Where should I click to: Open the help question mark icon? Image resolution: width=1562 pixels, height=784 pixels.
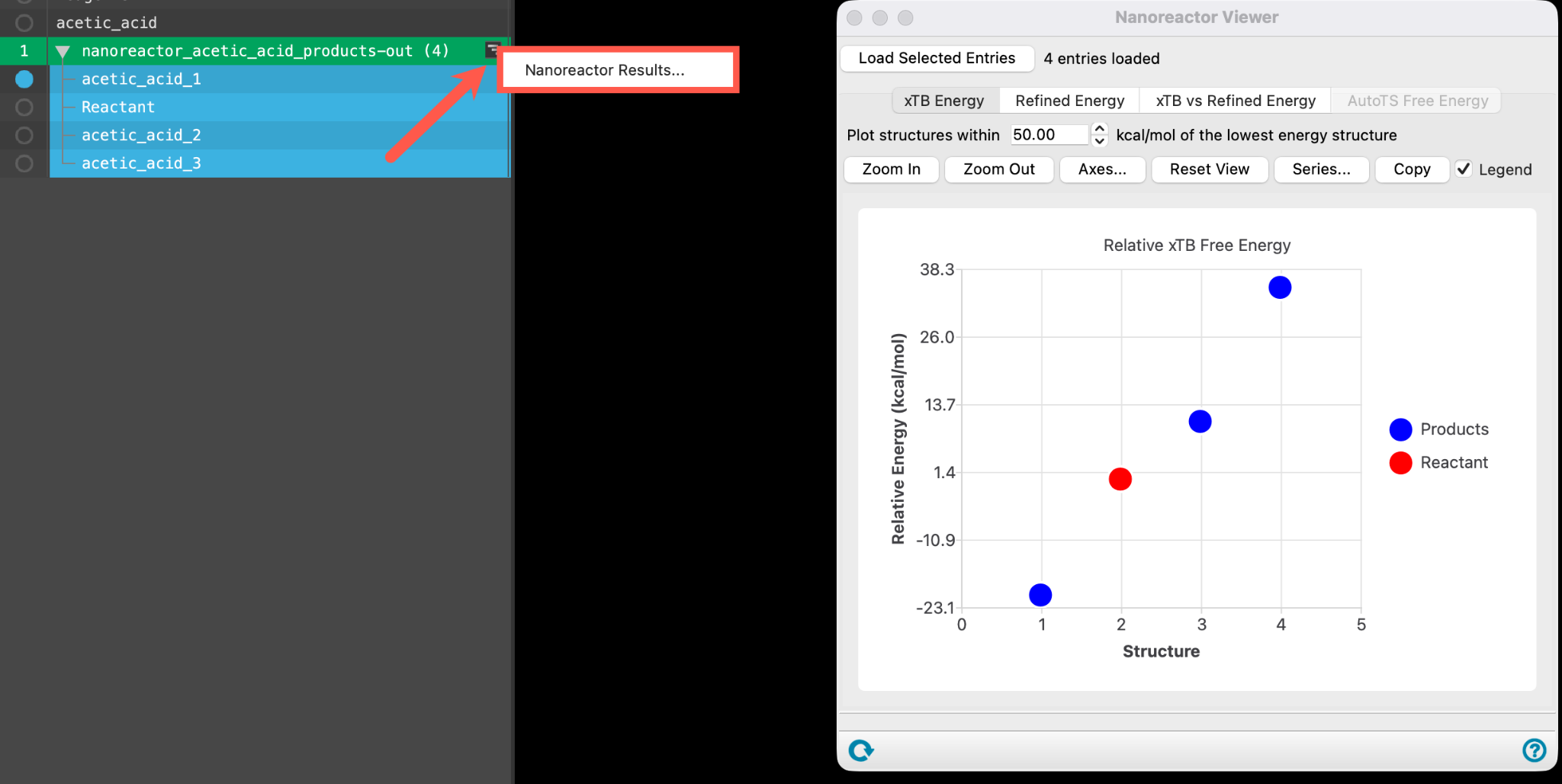point(1534,750)
